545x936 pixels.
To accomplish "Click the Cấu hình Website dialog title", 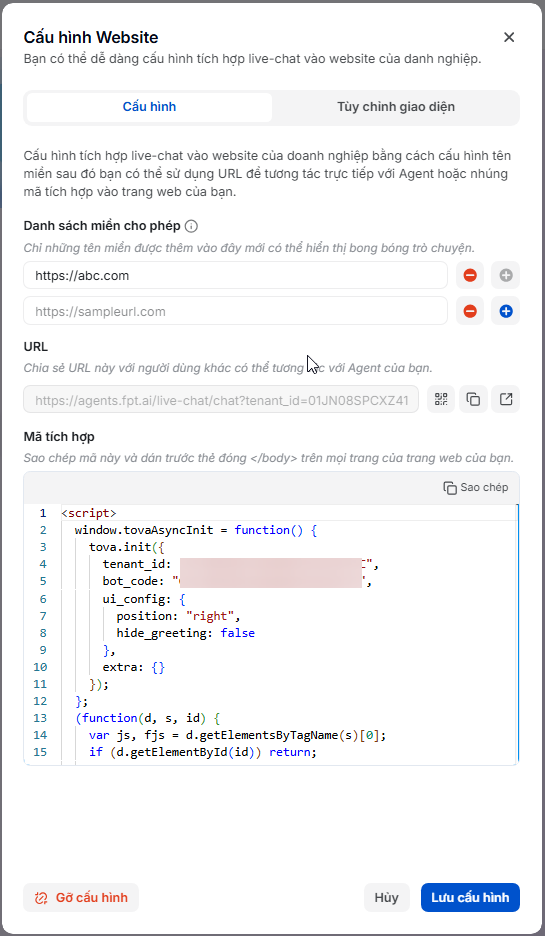I will (x=91, y=38).
